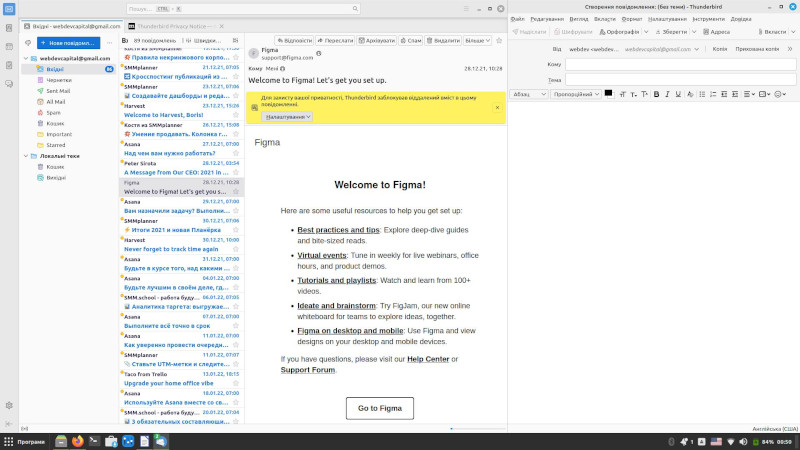Click Go to Figma button
800x450 pixels.
pos(380,408)
